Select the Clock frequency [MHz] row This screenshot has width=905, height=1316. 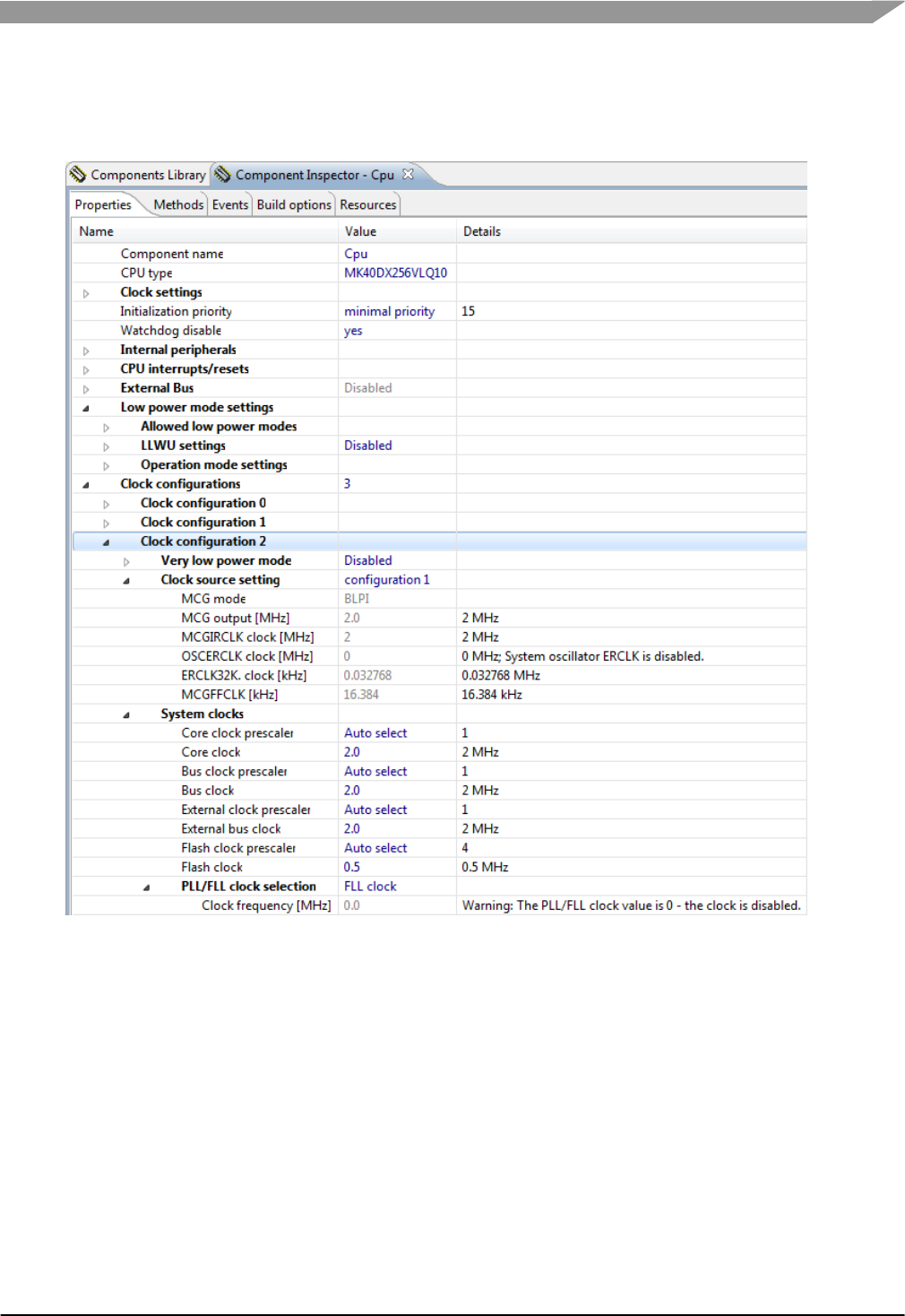[439, 905]
